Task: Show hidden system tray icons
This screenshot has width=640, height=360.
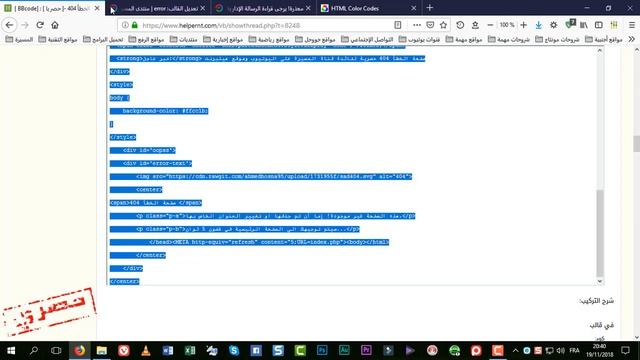Action: point(515,351)
